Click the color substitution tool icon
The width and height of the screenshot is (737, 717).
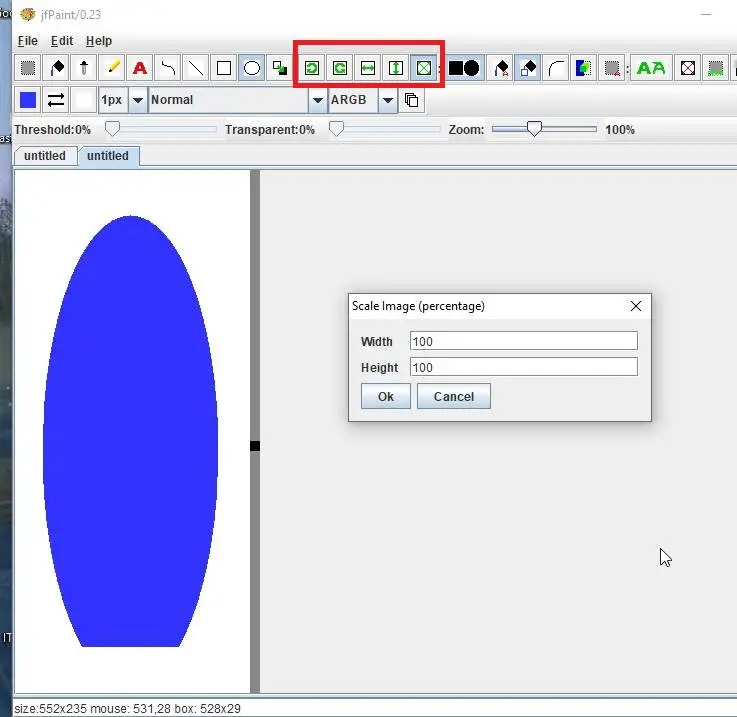coord(280,68)
